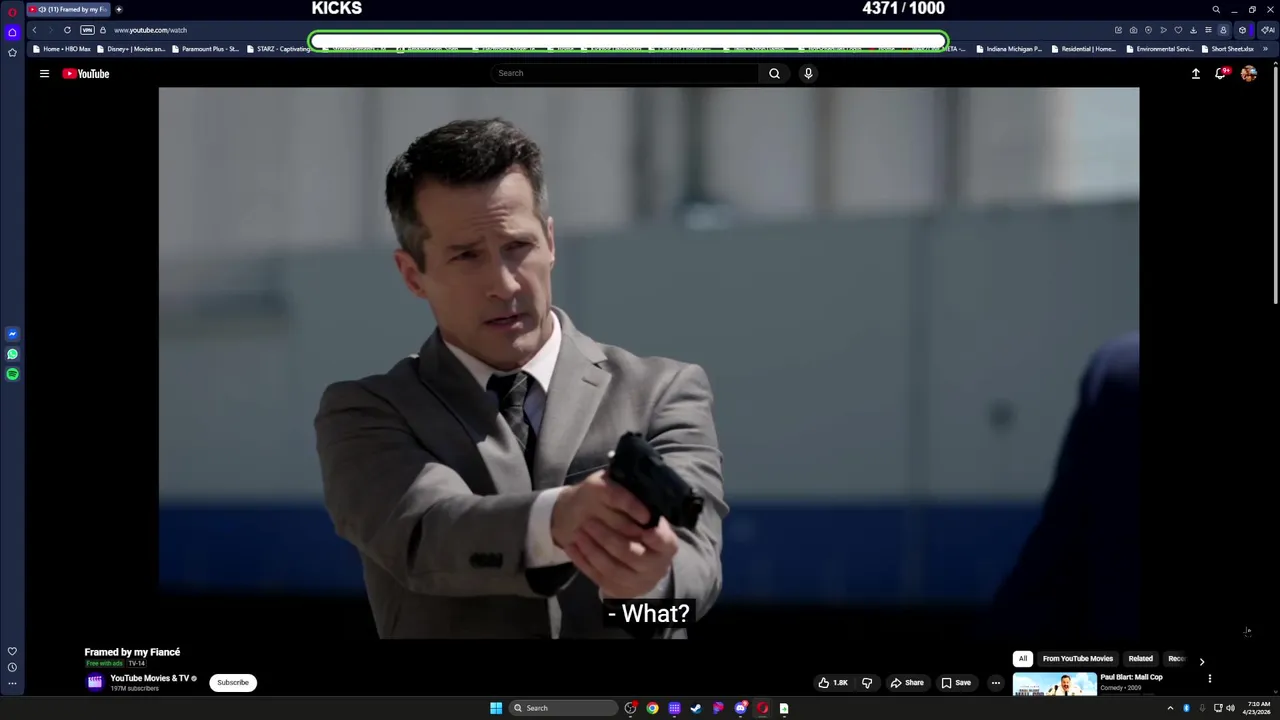Open YouTube notifications bell
Screen dimensions: 1280x720
click(1221, 73)
